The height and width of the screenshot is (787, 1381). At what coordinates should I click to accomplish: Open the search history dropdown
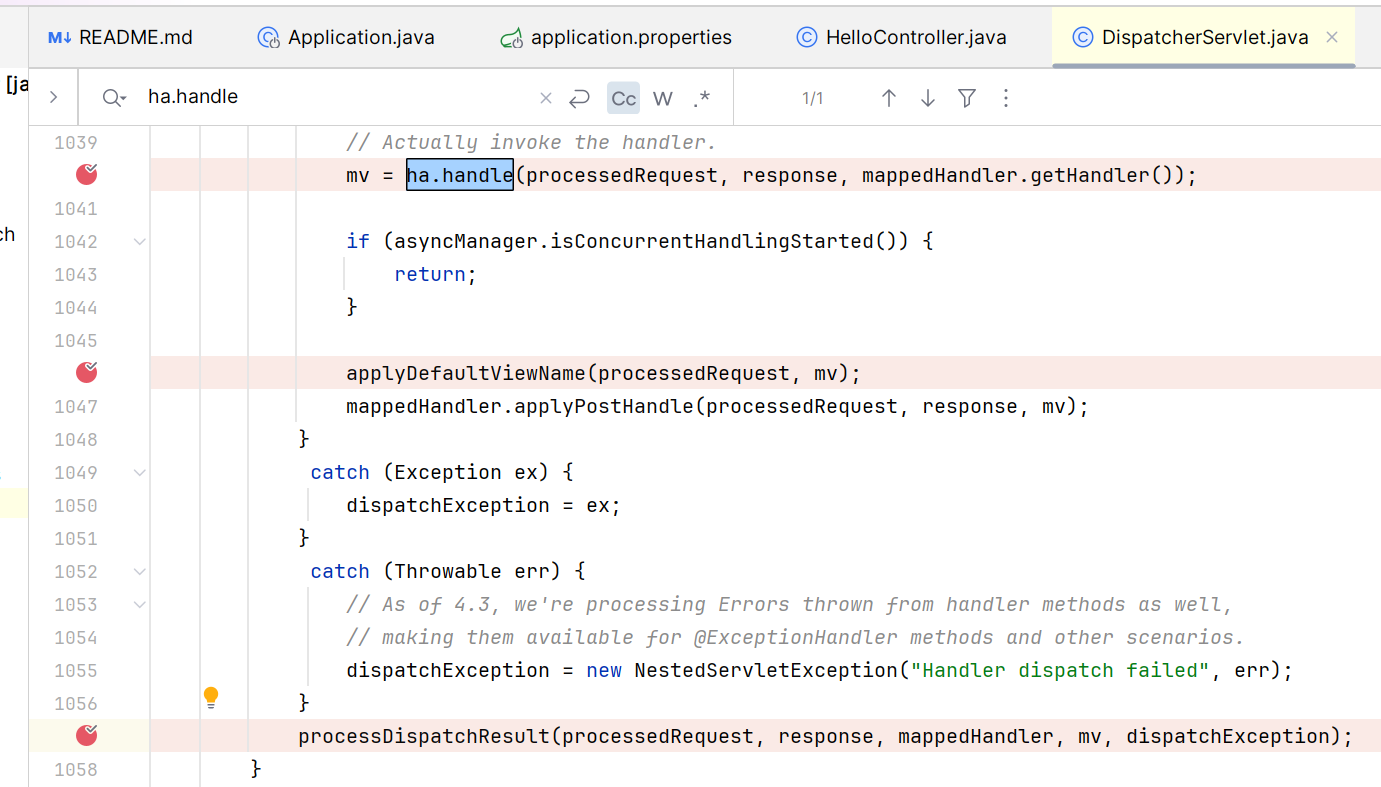[115, 97]
